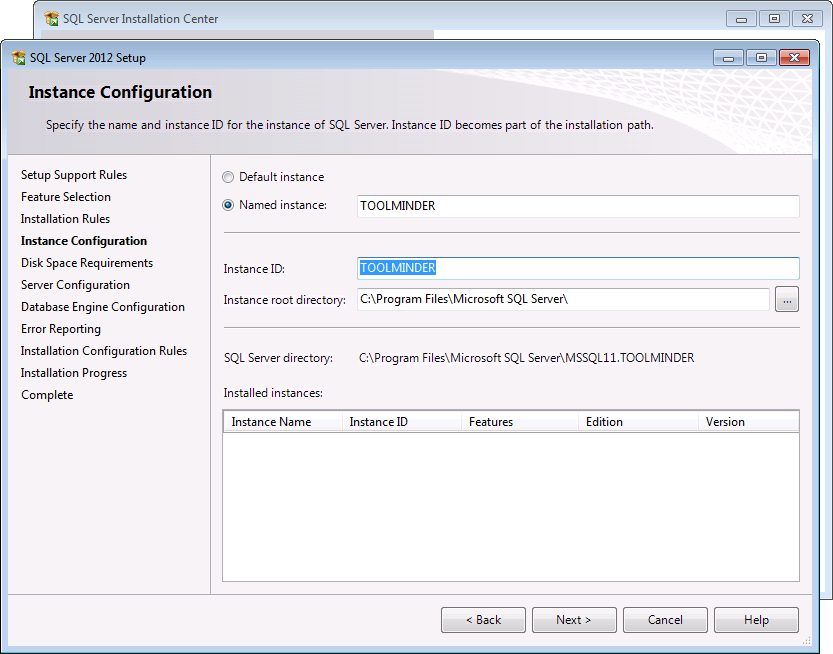Sort by the Version column header

(x=749, y=422)
